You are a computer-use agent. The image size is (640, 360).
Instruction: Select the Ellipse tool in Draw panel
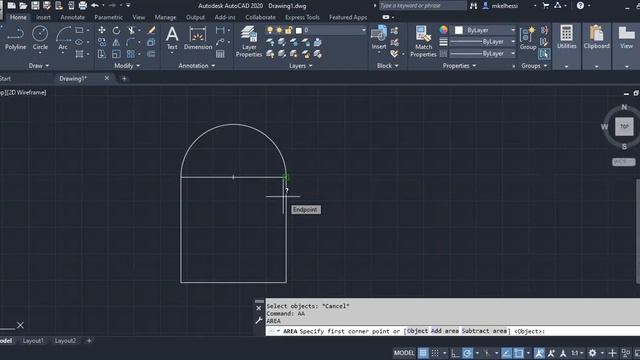(x=80, y=42)
